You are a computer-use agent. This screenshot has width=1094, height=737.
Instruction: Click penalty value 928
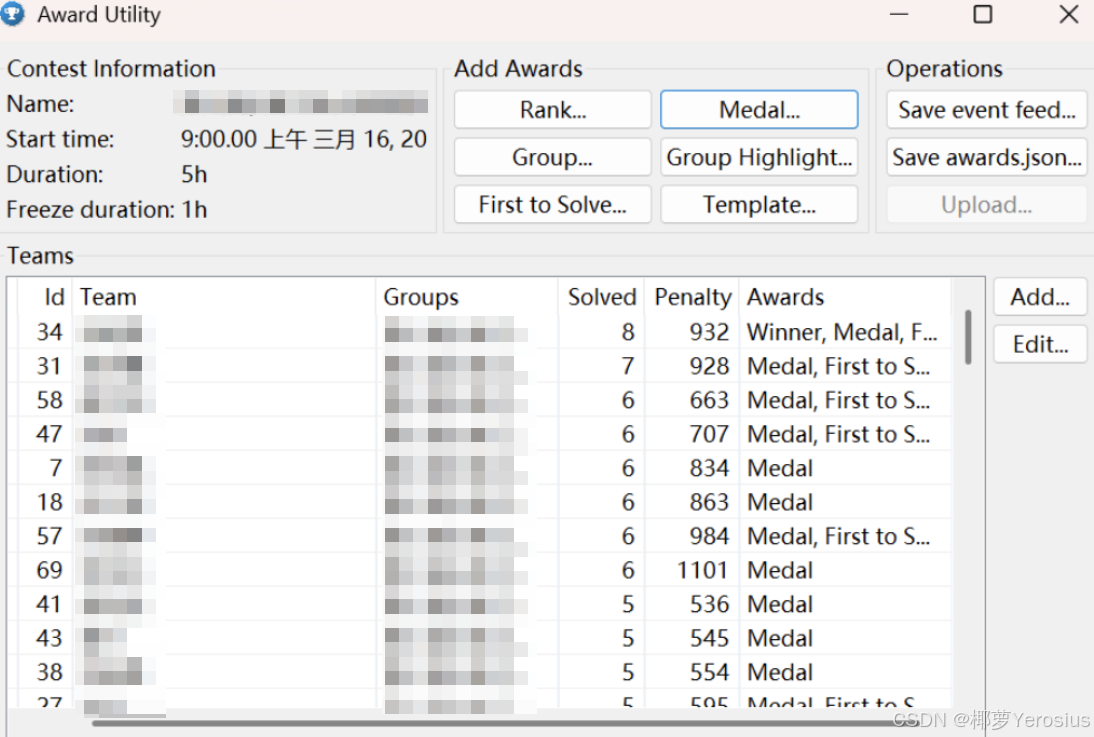[x=709, y=366]
